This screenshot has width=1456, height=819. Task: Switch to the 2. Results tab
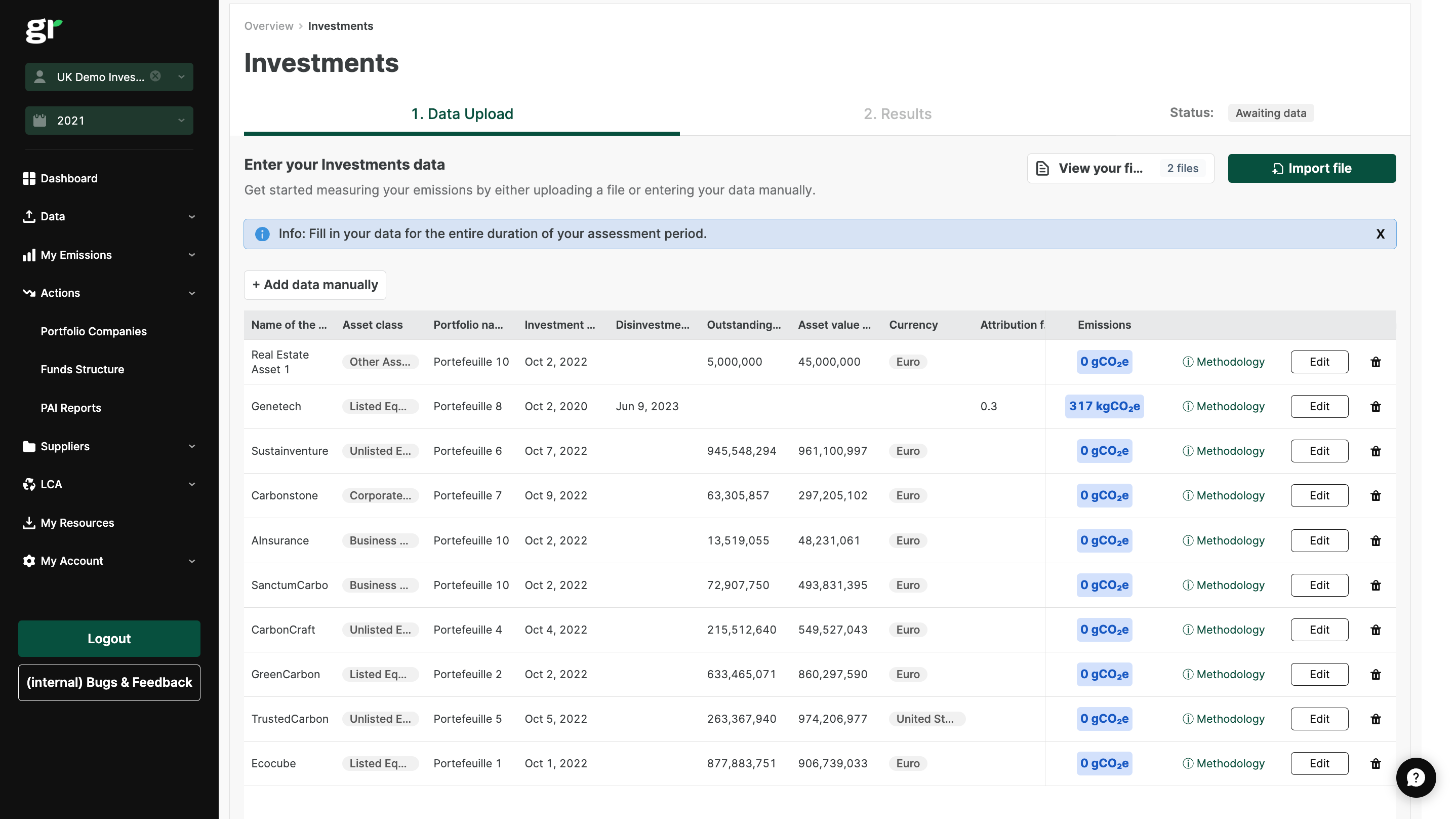point(897,113)
